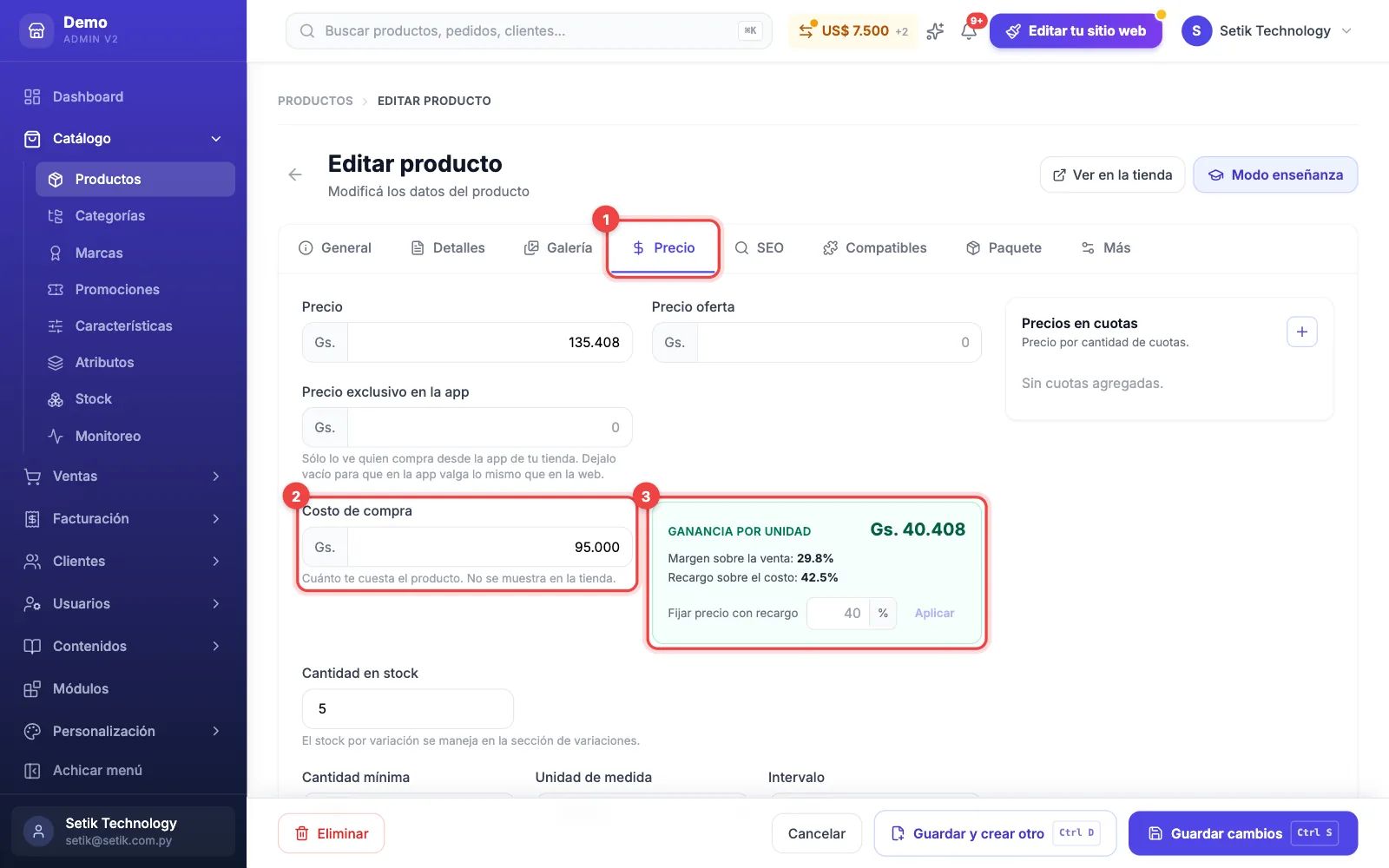Click the Eliminar button
This screenshot has width=1389, height=868.
pos(331,833)
